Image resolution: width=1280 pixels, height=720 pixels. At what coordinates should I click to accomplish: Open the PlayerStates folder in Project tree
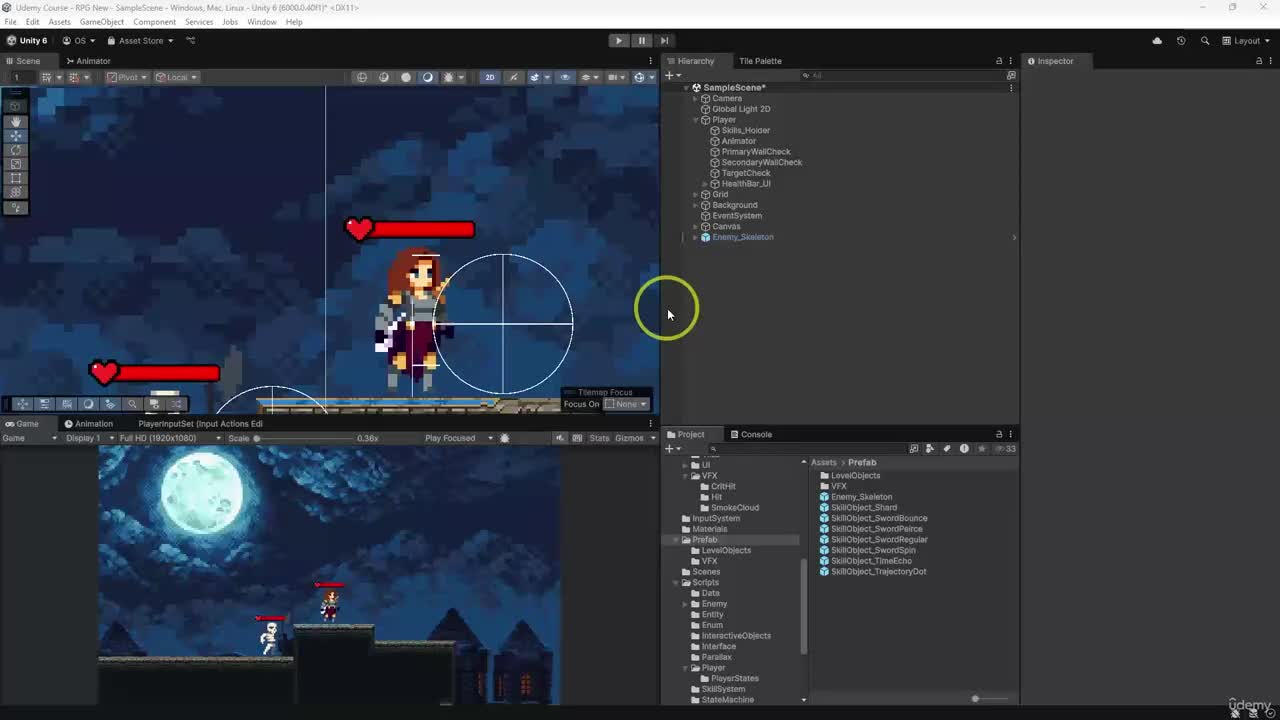734,679
